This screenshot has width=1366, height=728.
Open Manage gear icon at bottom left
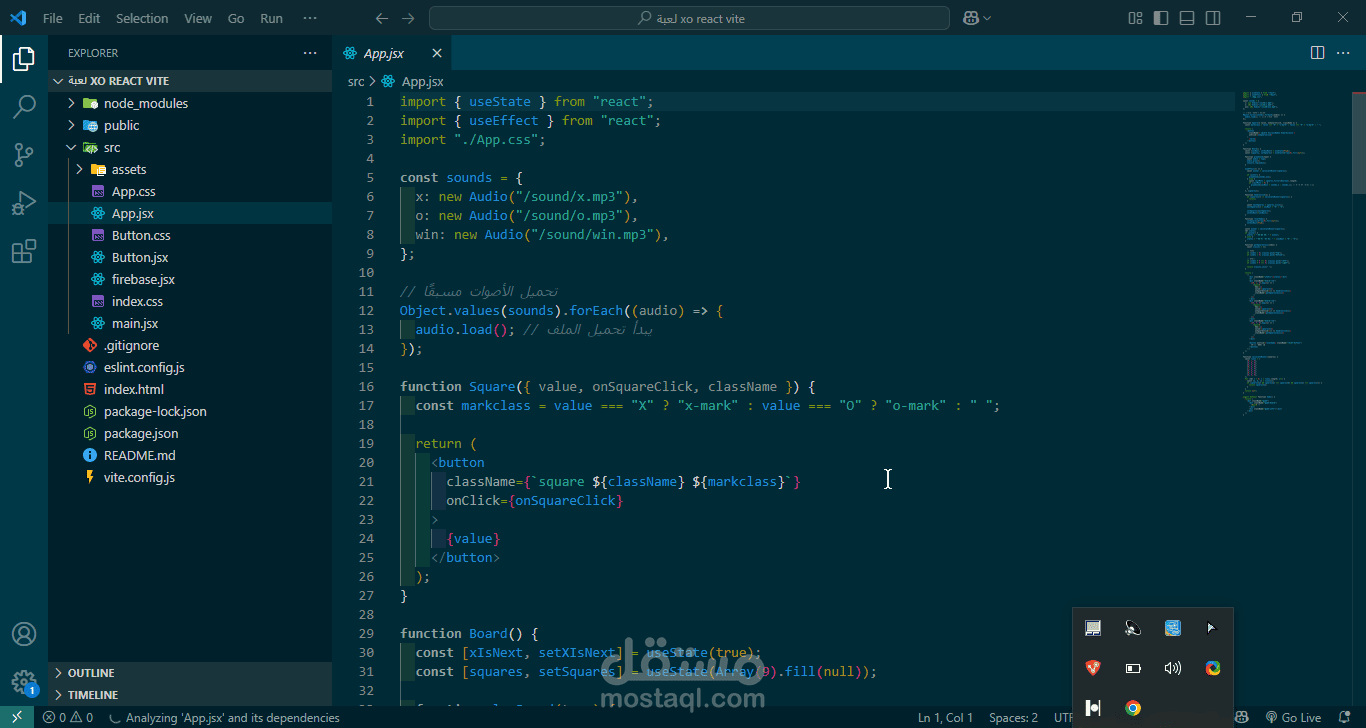(x=24, y=682)
